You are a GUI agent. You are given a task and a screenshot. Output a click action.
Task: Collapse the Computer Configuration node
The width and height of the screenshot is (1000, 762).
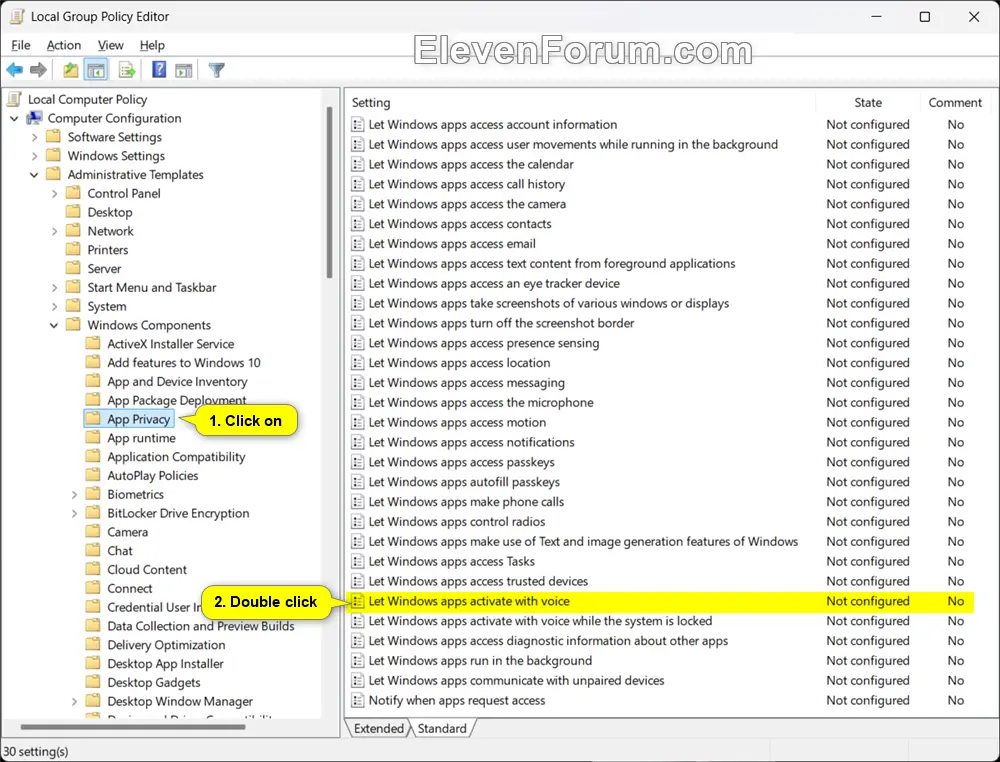coord(14,119)
